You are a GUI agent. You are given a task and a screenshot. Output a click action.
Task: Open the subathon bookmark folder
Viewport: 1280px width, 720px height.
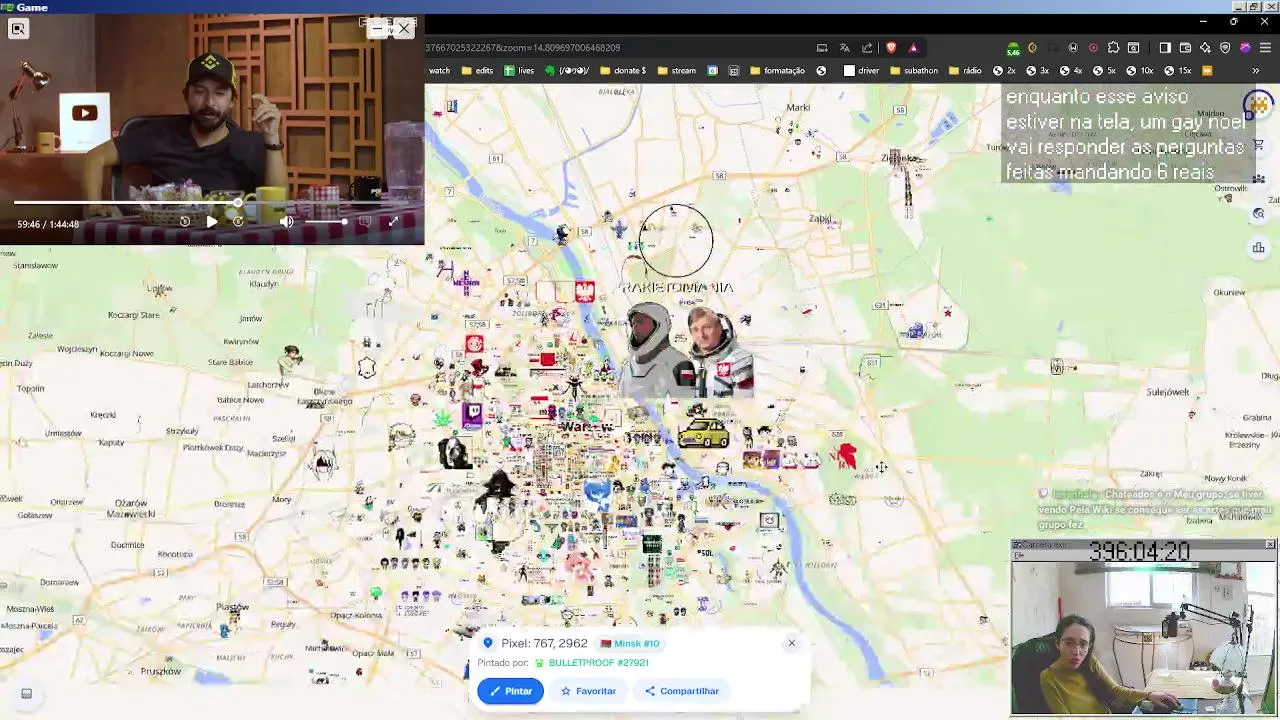coord(912,71)
